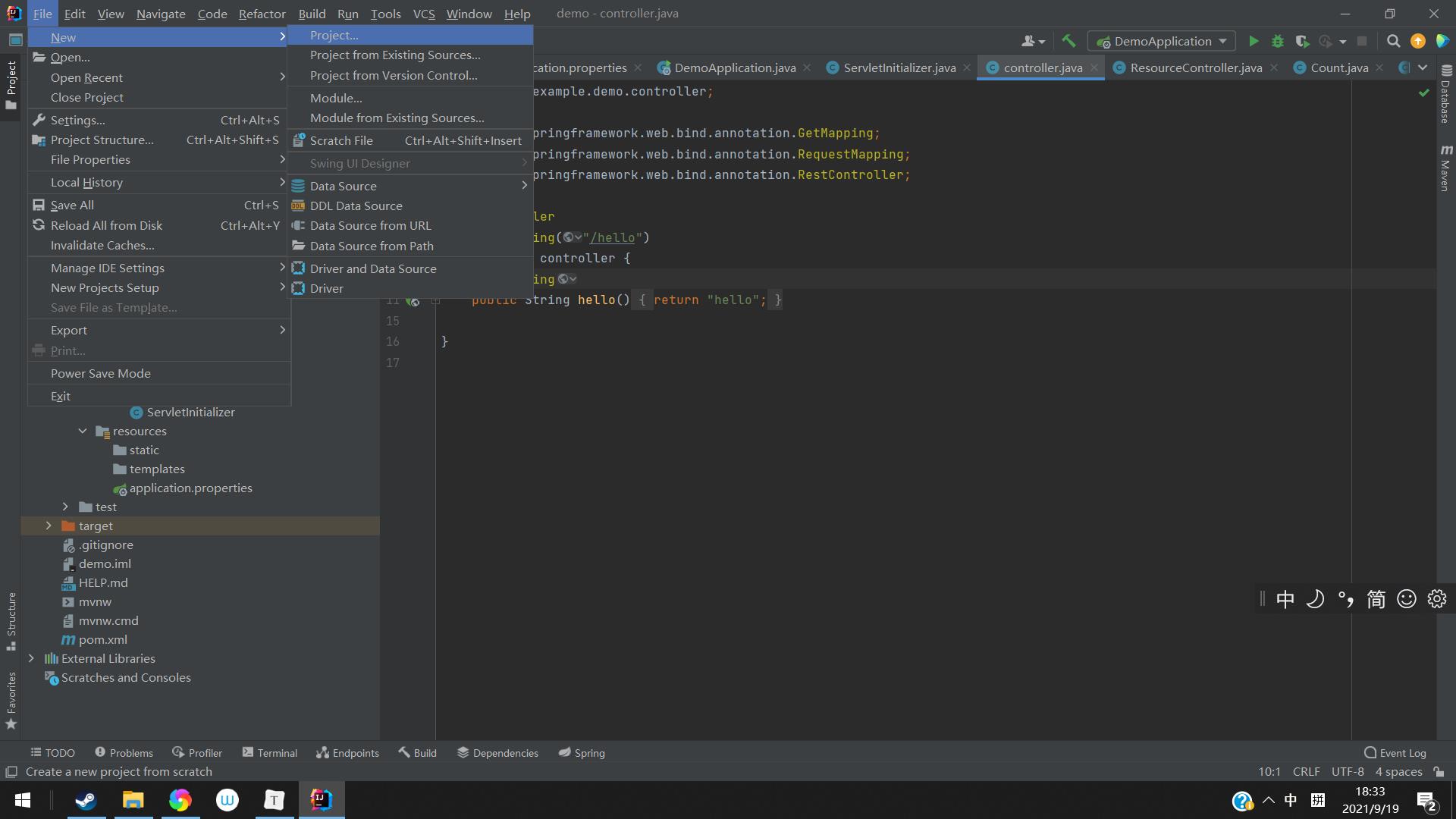Viewport: 1456px width, 819px height.
Task: Switch to the ResourceController.java tab
Action: coord(1195,67)
